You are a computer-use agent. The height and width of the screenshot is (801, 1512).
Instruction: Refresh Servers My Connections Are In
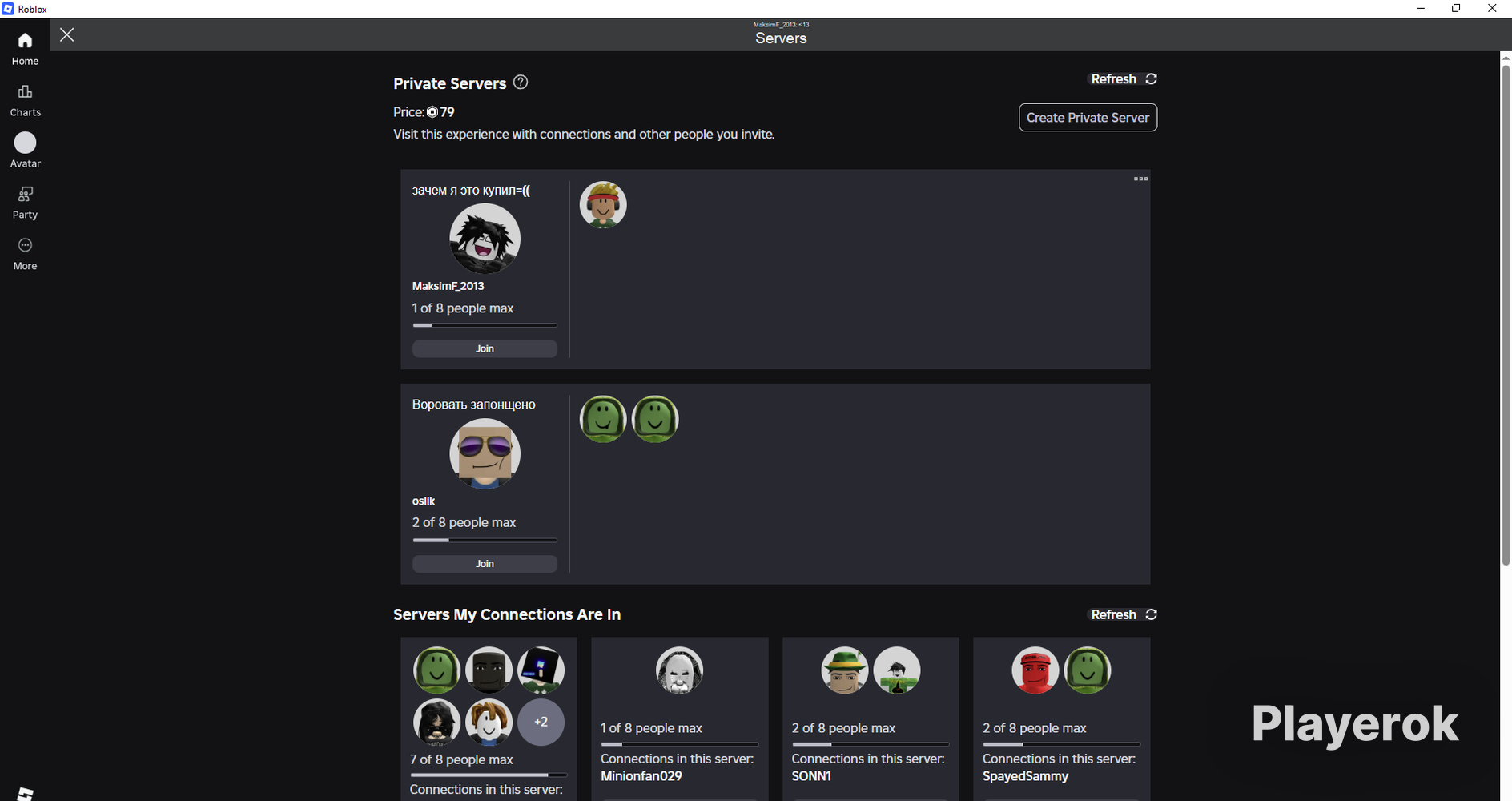pyautogui.click(x=1124, y=614)
